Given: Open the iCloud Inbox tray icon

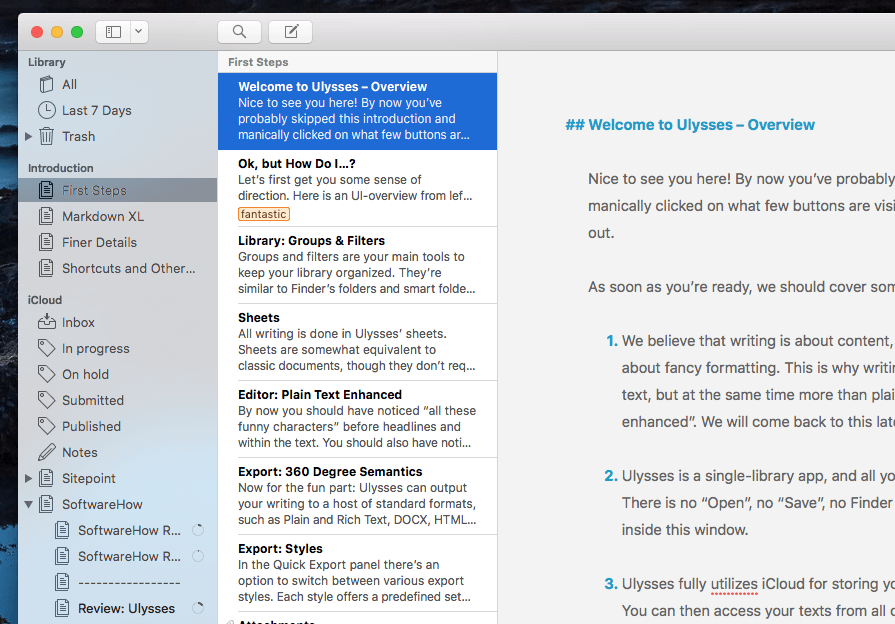Looking at the screenshot, I should tap(46, 322).
